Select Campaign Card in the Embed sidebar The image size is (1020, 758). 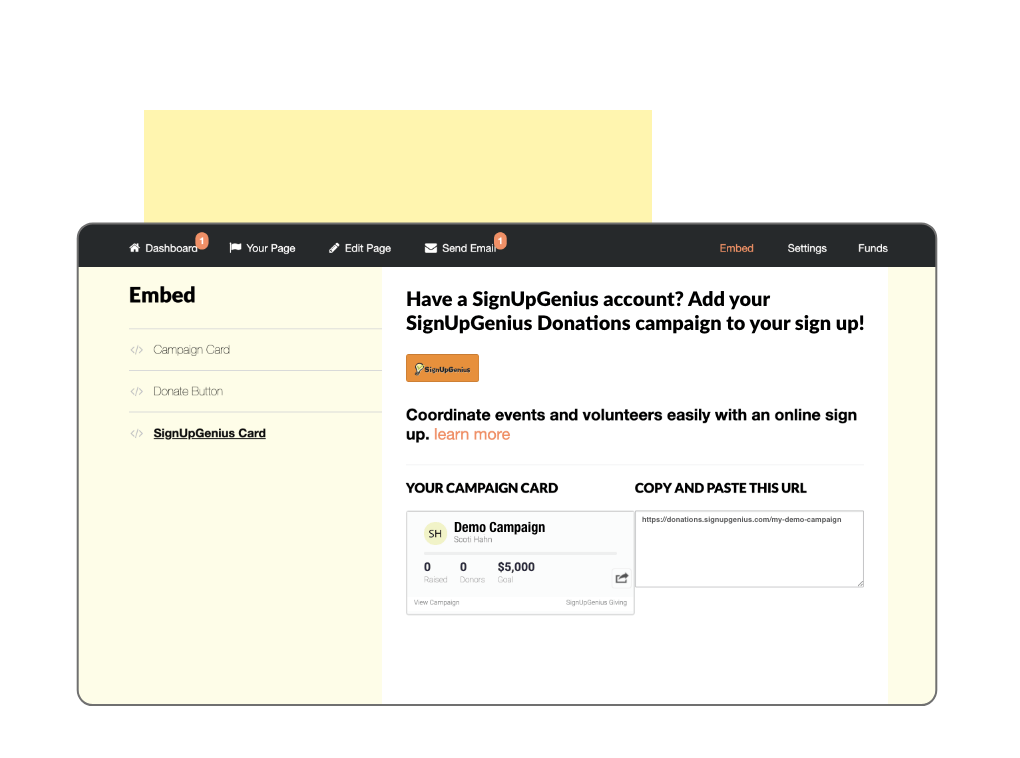tap(191, 350)
